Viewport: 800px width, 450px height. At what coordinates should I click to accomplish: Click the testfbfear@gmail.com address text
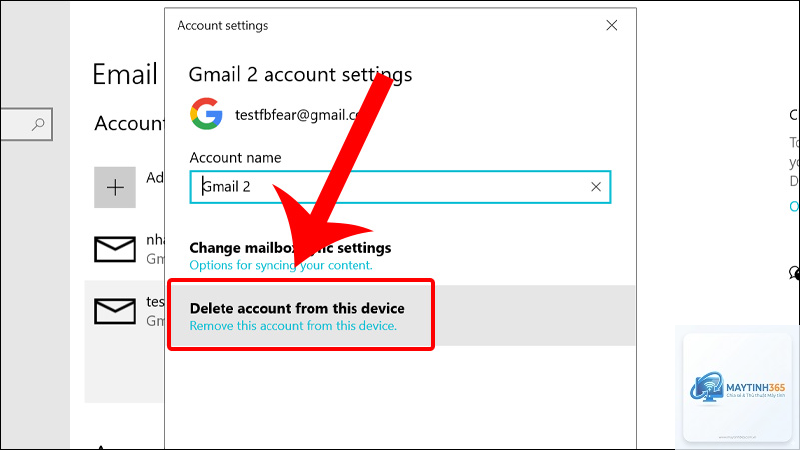[297, 115]
